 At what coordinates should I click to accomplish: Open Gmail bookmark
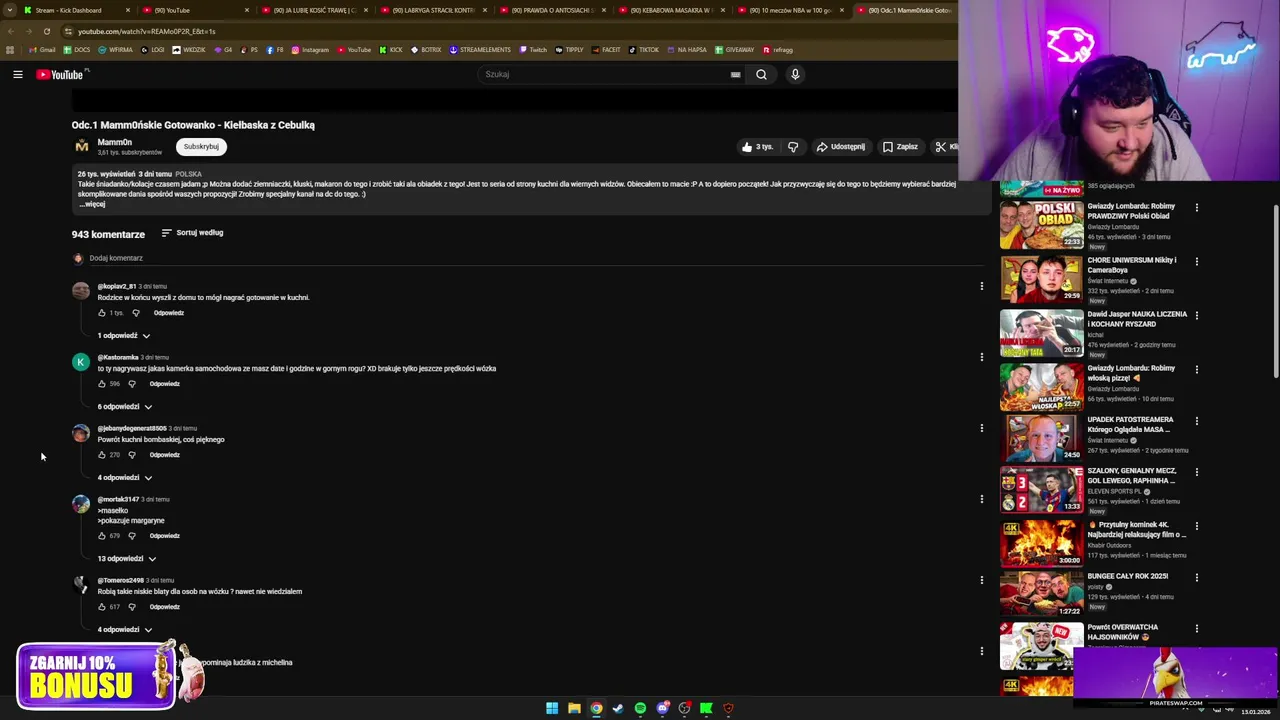point(42,50)
